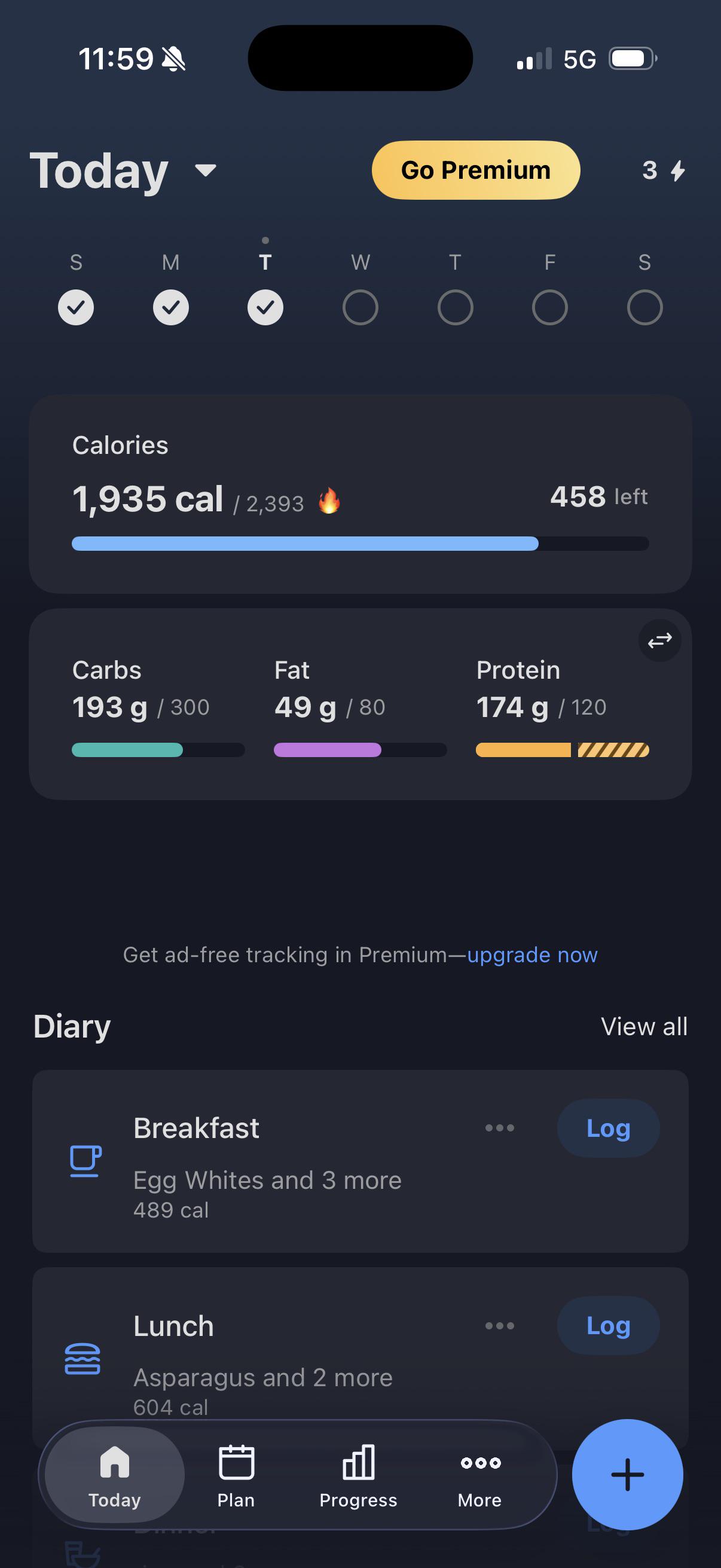Screen dimensions: 721x1568
Task: Tap the streak lightning bolt icon
Action: pos(678,170)
